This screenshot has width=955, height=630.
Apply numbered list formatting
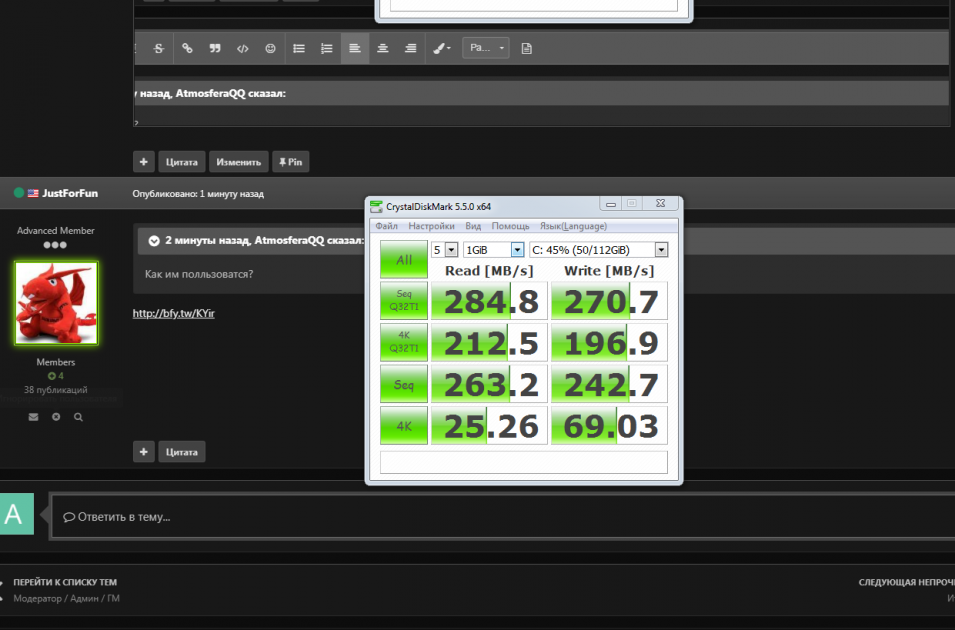(326, 48)
